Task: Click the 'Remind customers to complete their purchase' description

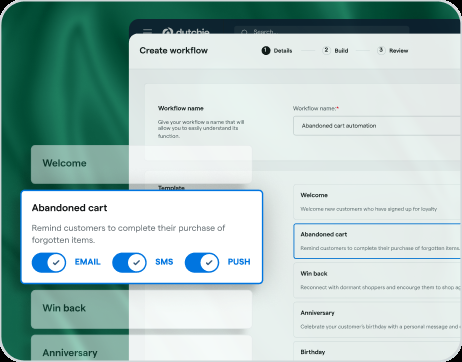Action: 128,234
